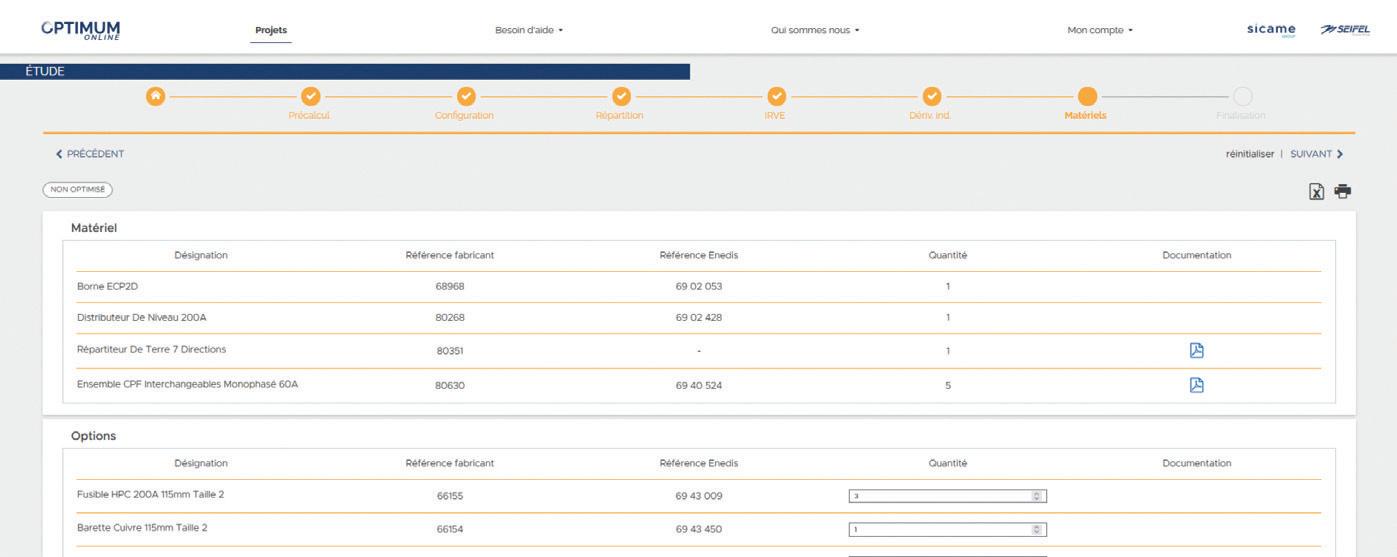Click the Finalisation step circle
Screen dimensions: 1397x557
tap(1242, 96)
